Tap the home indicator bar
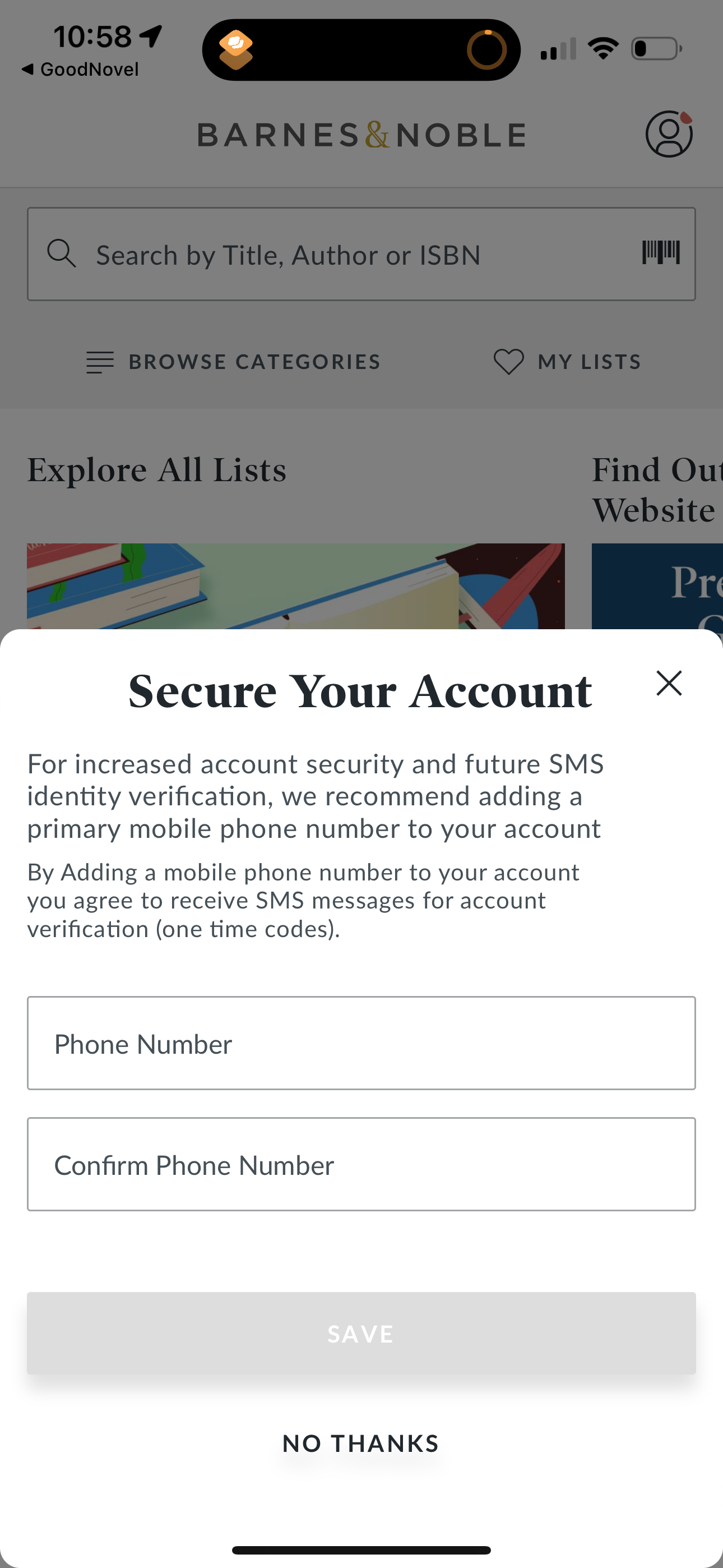Image resolution: width=723 pixels, height=1568 pixels. click(361, 1549)
